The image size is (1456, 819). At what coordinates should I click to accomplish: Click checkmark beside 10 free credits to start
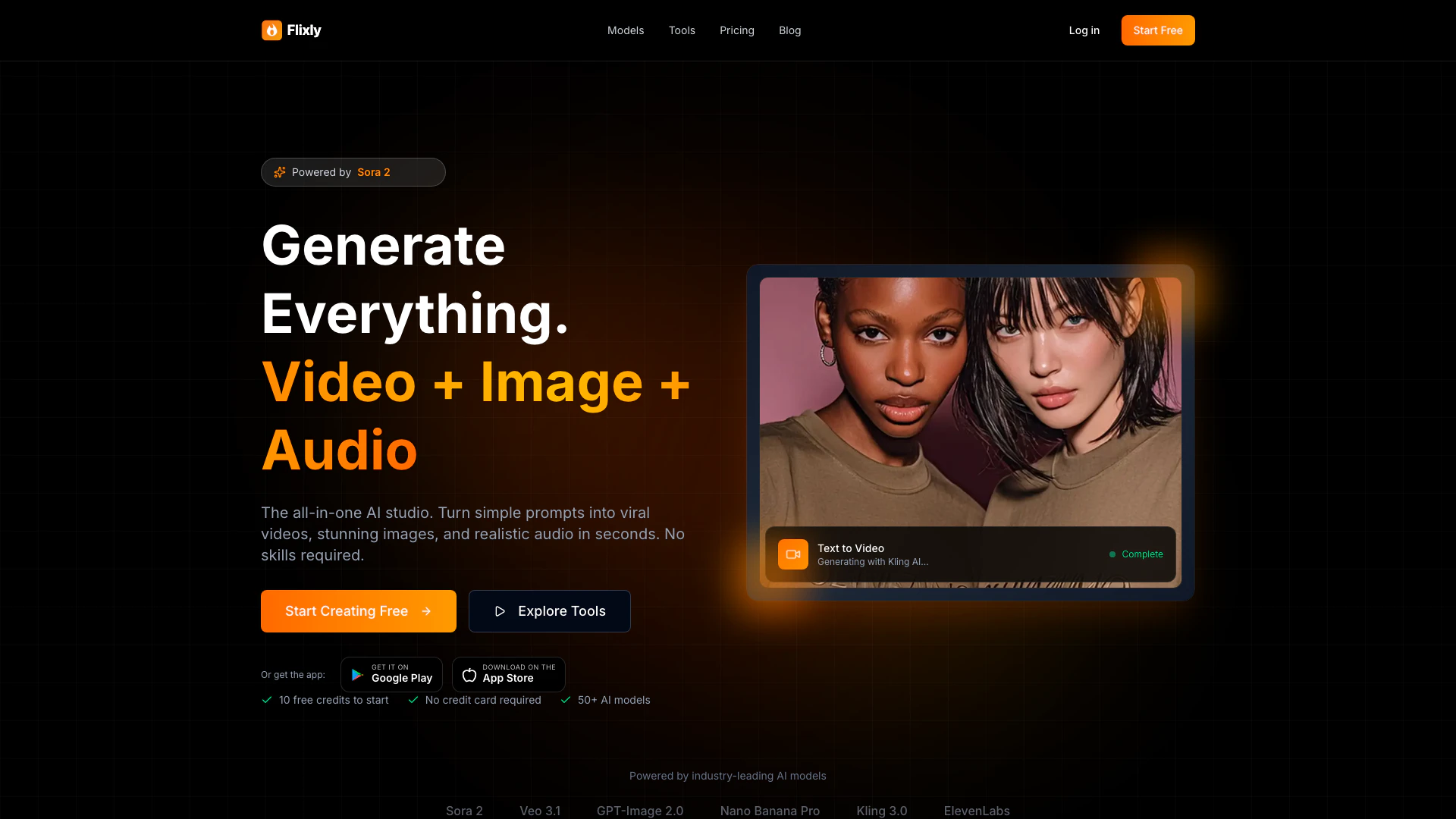click(267, 700)
